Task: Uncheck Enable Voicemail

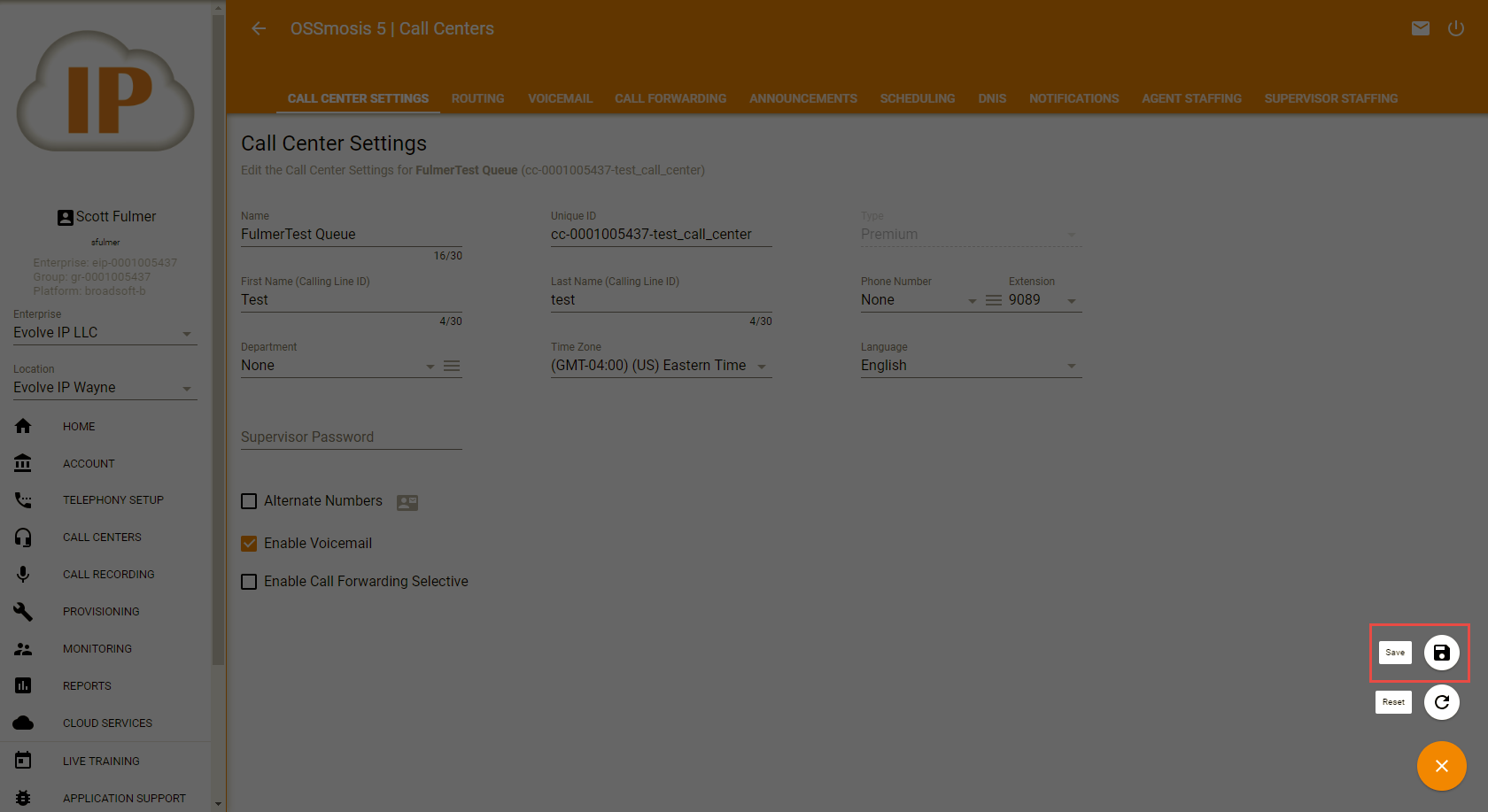Action: tap(249, 544)
